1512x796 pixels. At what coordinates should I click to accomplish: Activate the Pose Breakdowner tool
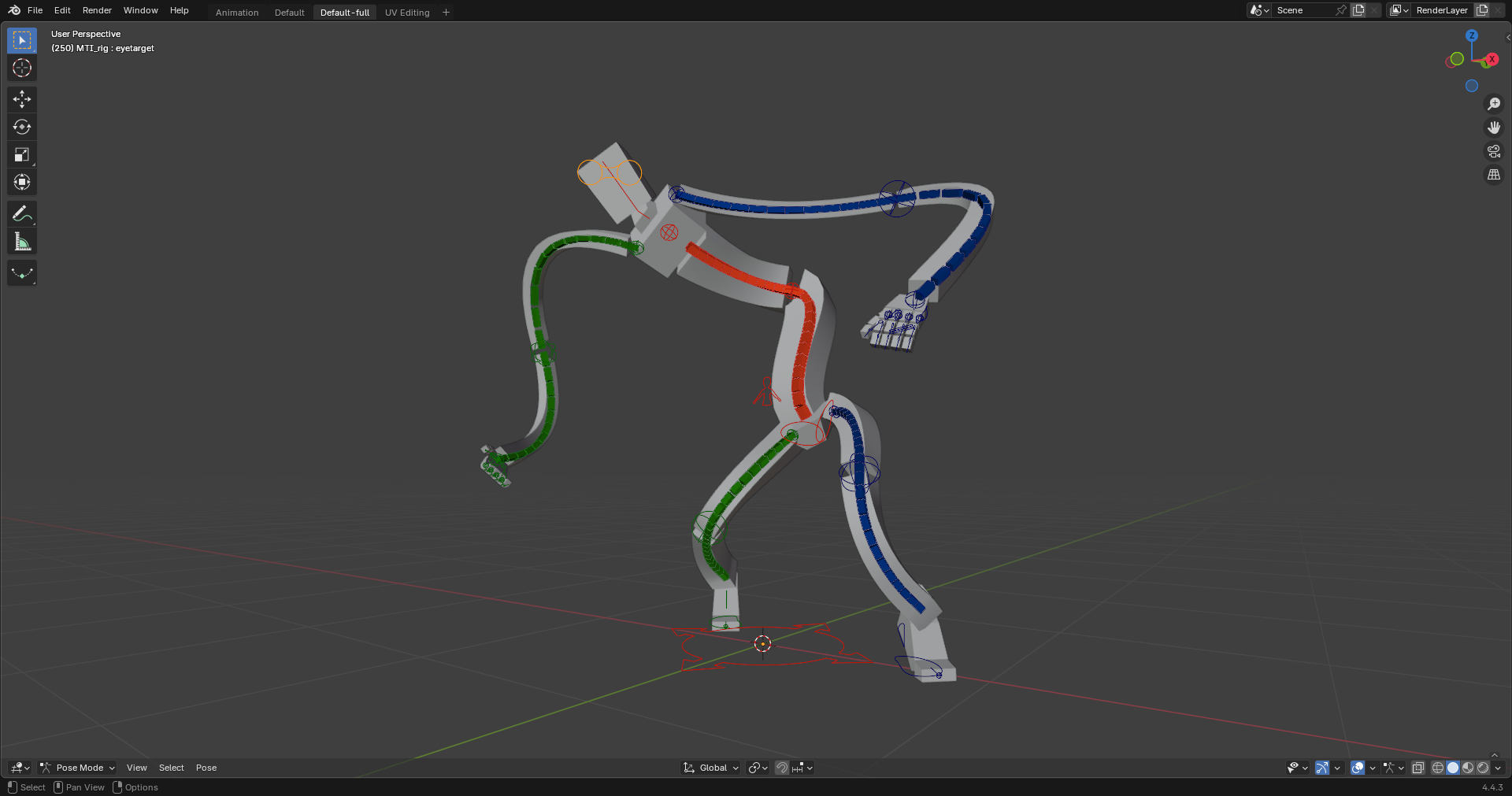click(21, 273)
